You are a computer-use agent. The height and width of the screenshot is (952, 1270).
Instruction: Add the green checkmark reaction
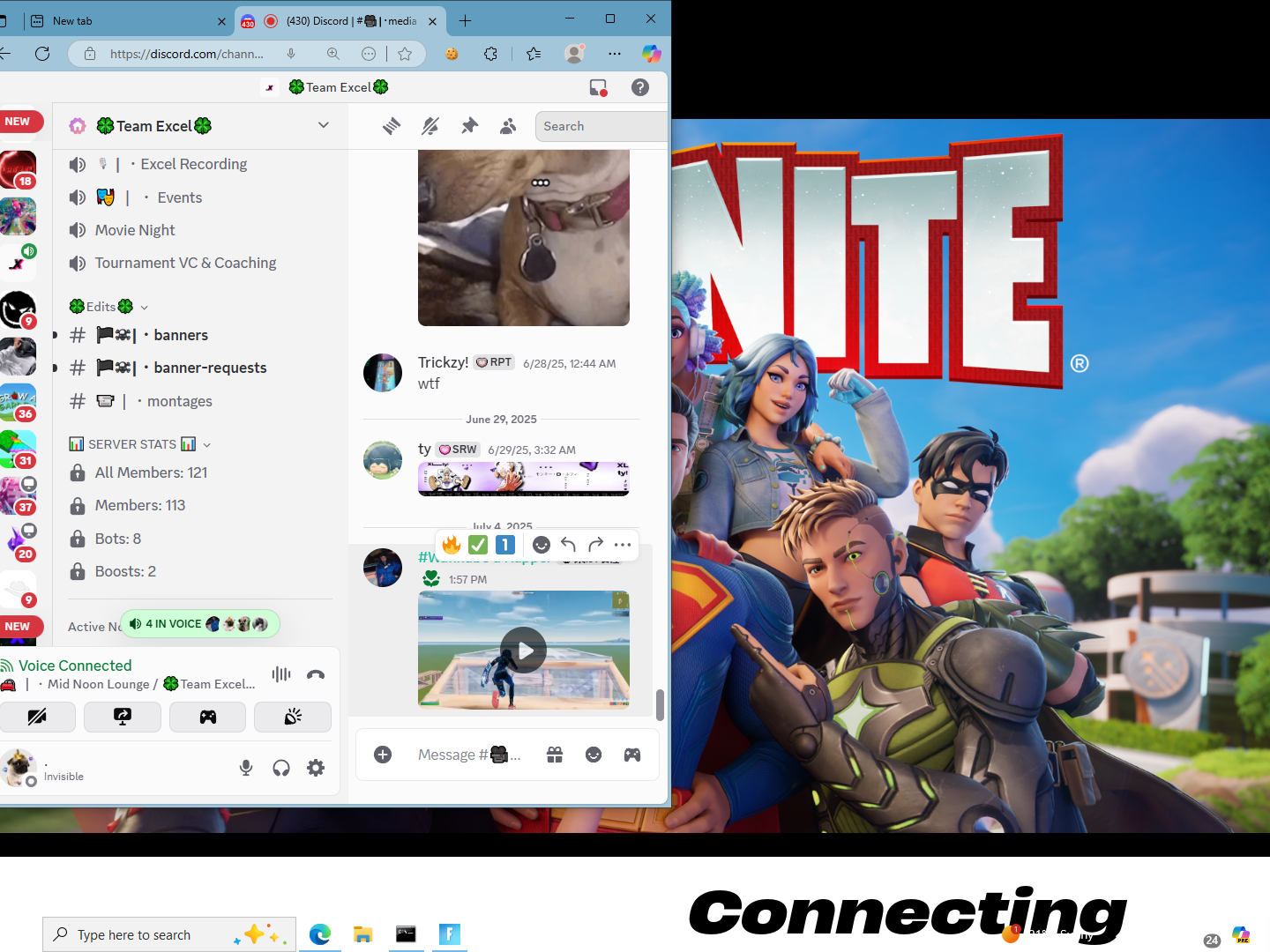point(478,545)
